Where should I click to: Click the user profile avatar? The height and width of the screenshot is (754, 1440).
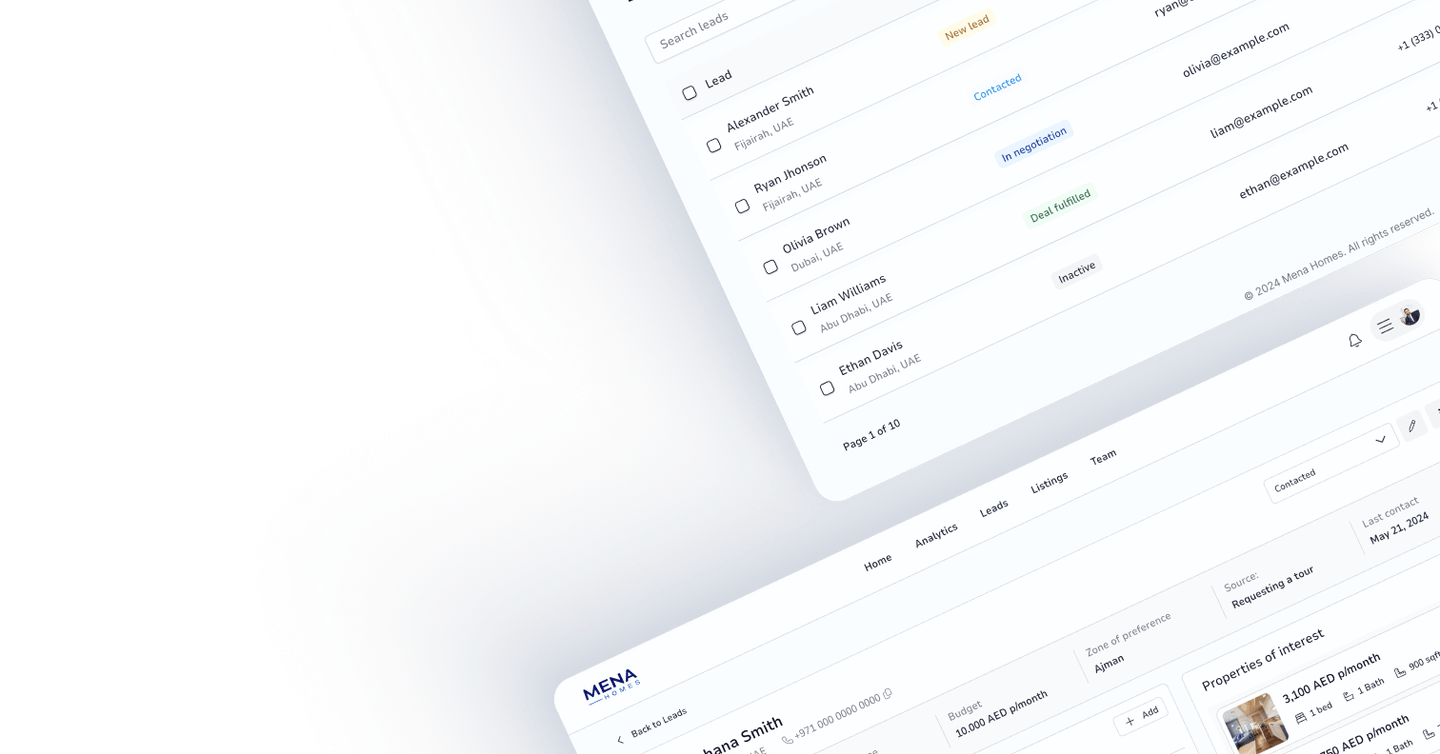[x=1410, y=316]
